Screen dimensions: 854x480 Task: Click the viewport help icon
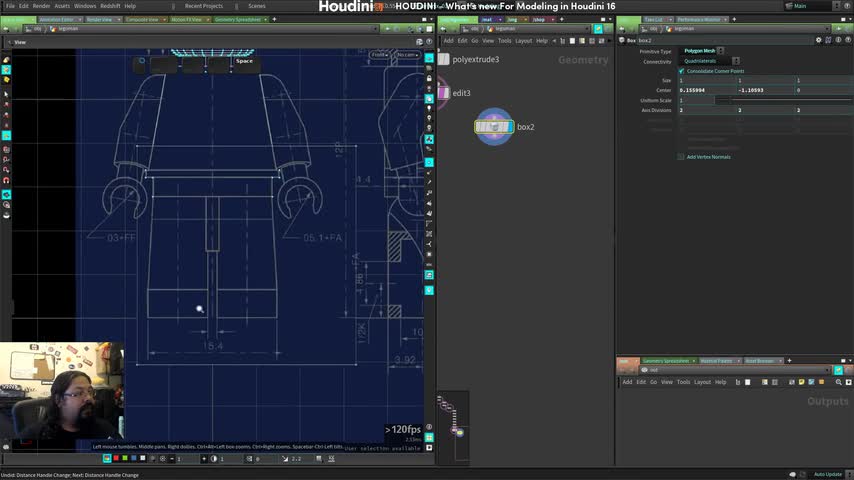click(x=429, y=42)
